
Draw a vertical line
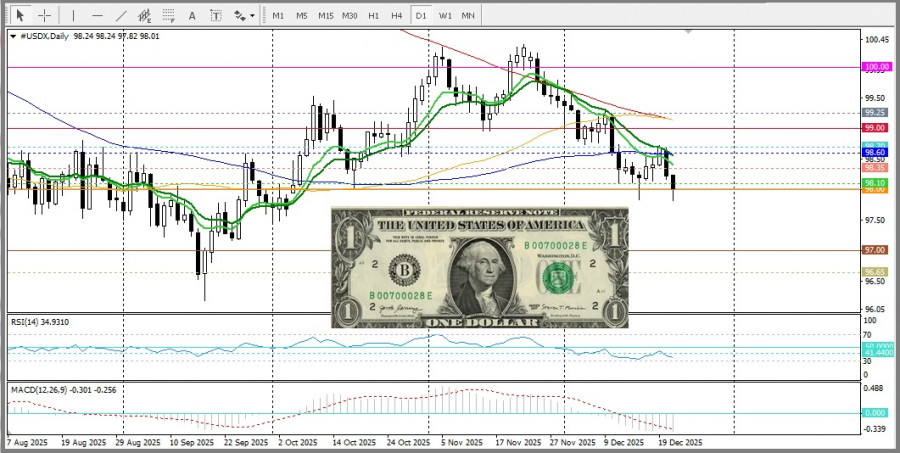click(72, 15)
